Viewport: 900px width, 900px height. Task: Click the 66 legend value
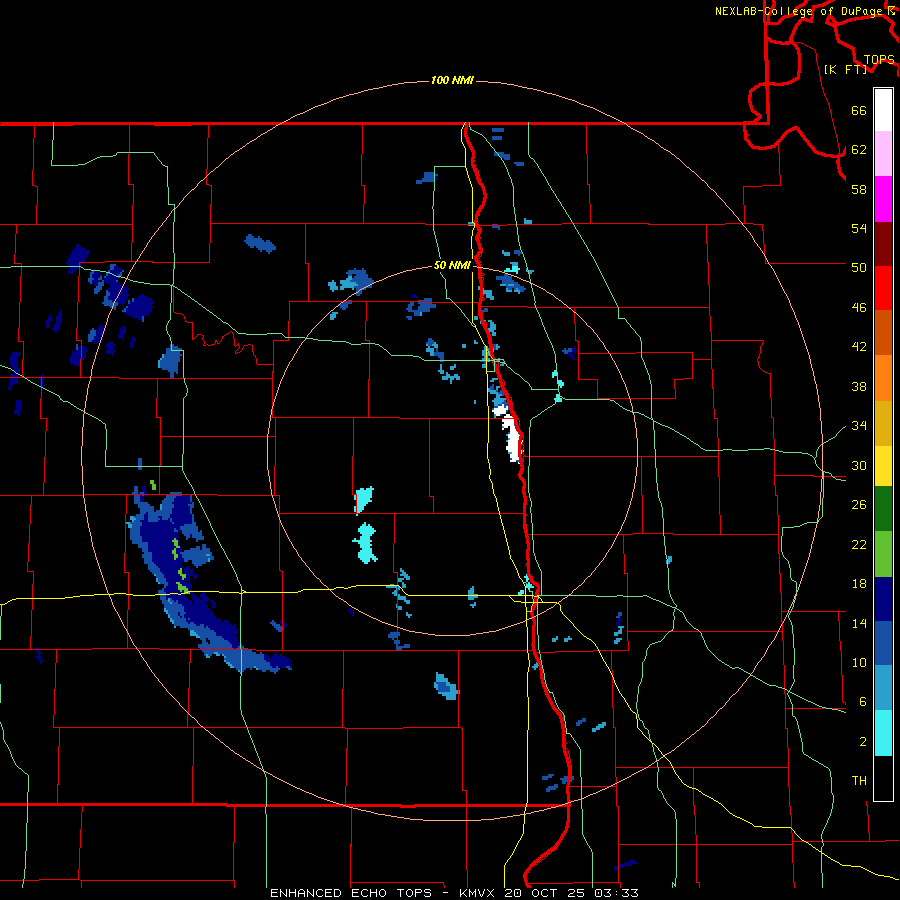(859, 110)
